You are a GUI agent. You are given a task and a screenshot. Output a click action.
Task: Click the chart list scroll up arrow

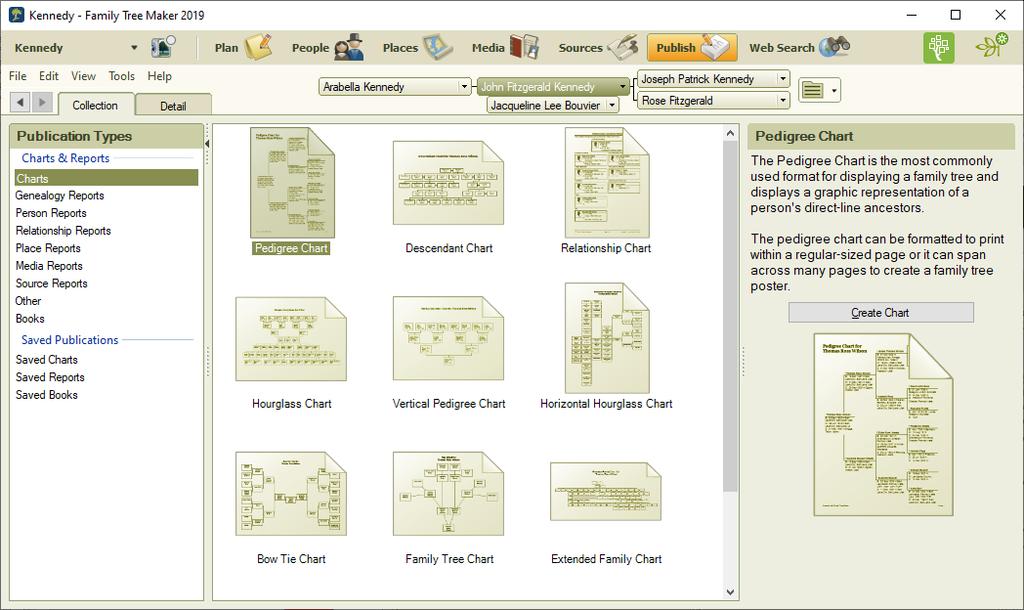[730, 133]
